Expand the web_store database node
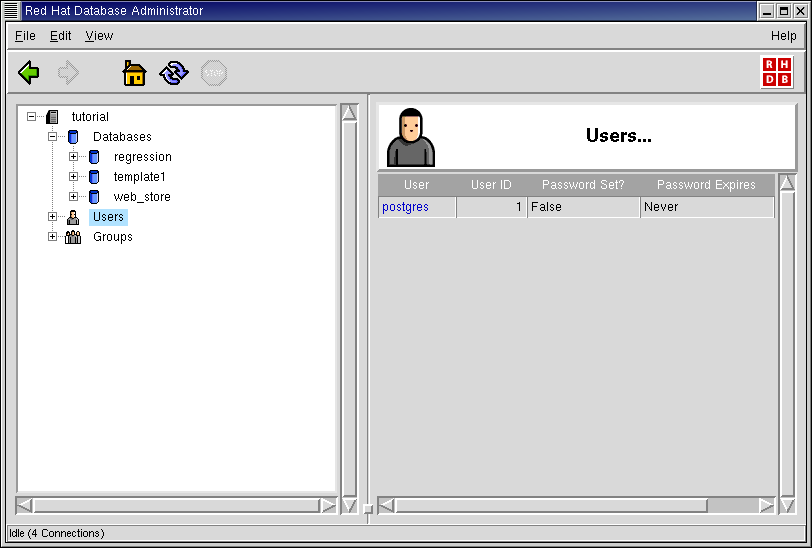The height and width of the screenshot is (548, 812). [74, 197]
